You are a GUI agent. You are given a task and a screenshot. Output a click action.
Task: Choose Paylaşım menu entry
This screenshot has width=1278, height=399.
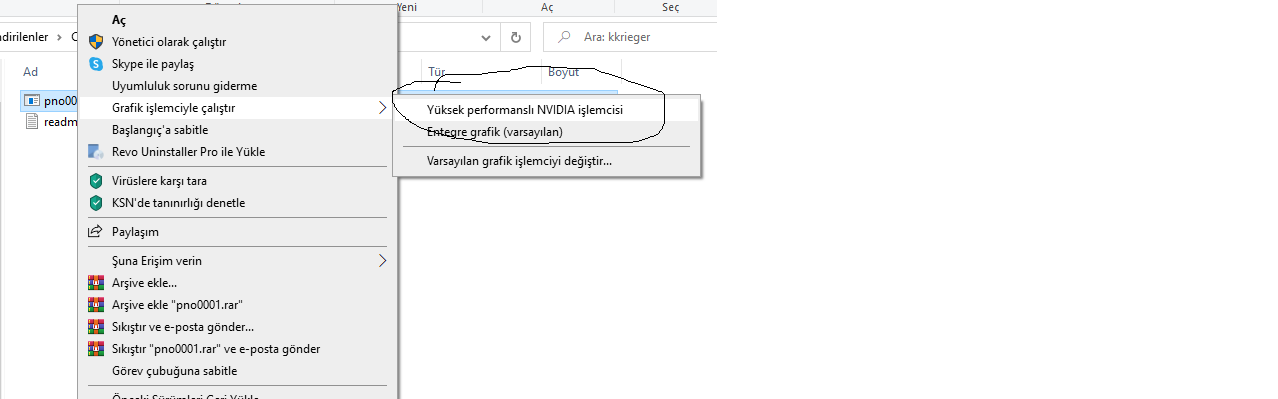point(238,232)
